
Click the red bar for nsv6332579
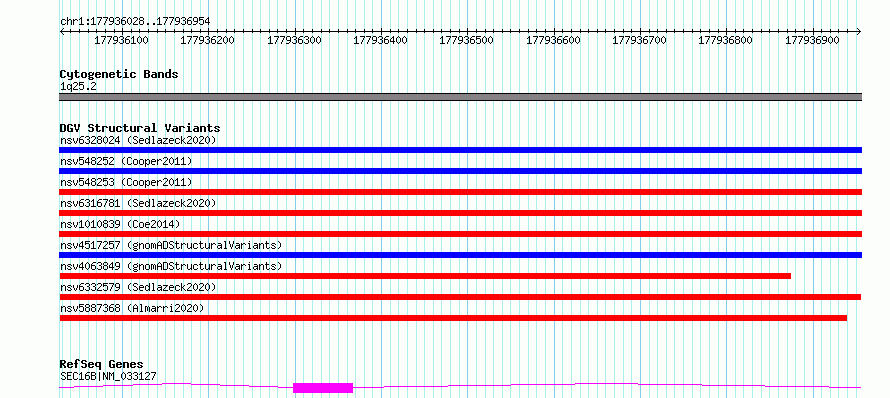point(460,297)
